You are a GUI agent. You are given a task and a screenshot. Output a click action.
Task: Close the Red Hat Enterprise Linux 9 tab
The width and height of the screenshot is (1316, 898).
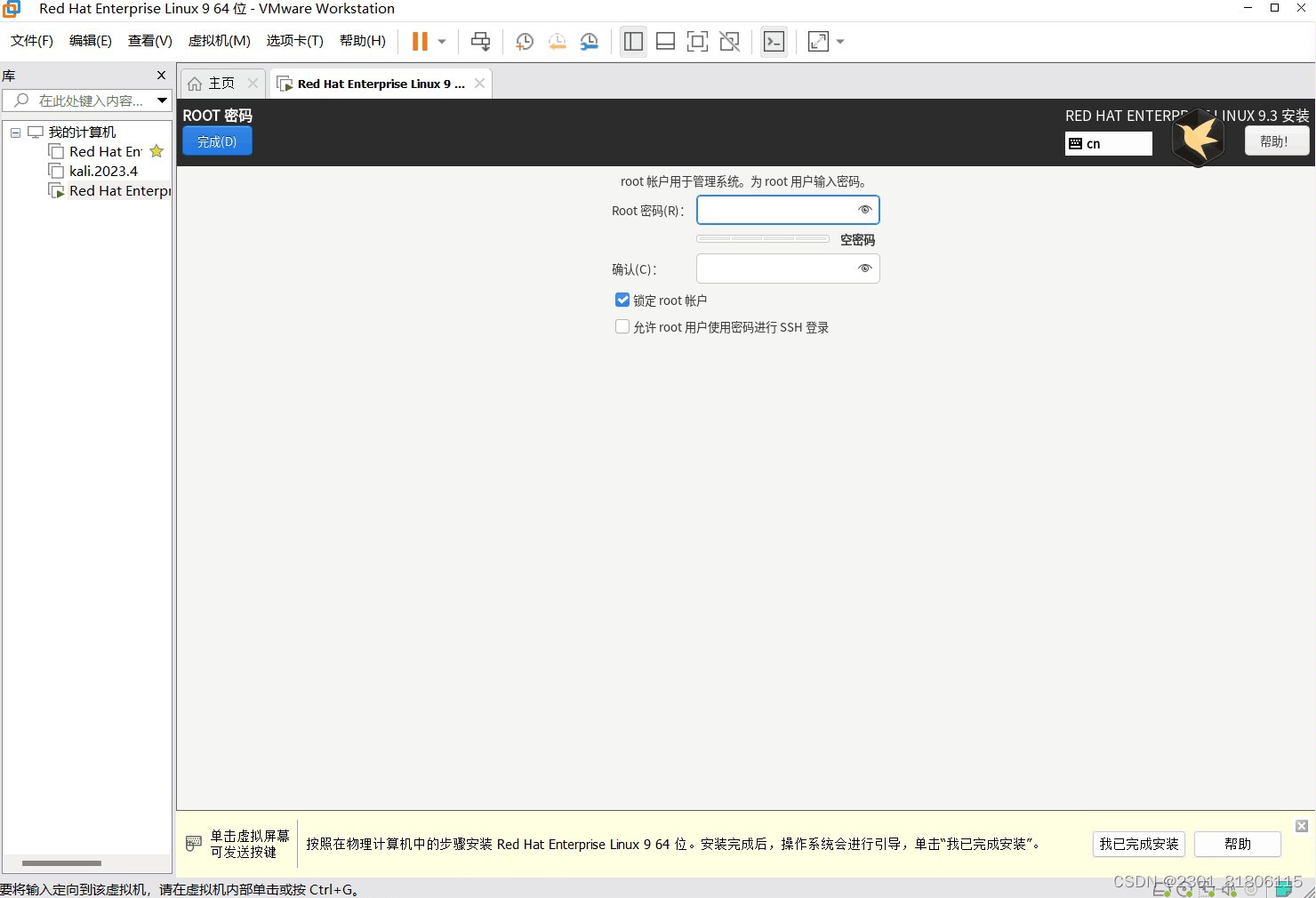pyautogui.click(x=480, y=83)
